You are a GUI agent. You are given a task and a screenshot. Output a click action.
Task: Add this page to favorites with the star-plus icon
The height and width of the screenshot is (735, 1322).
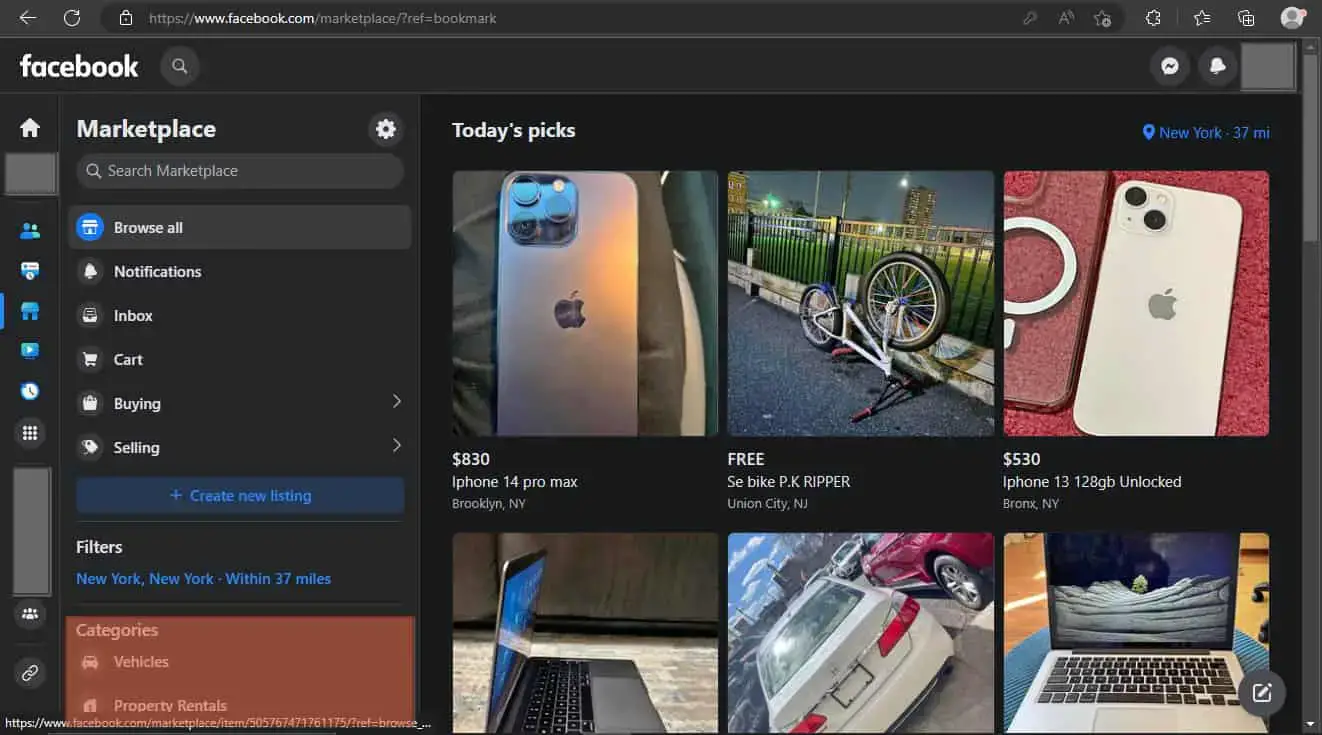click(x=1102, y=18)
